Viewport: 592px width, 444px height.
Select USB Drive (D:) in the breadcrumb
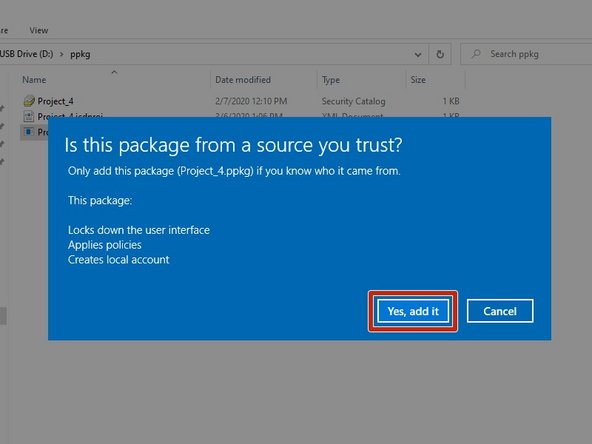coord(26,54)
